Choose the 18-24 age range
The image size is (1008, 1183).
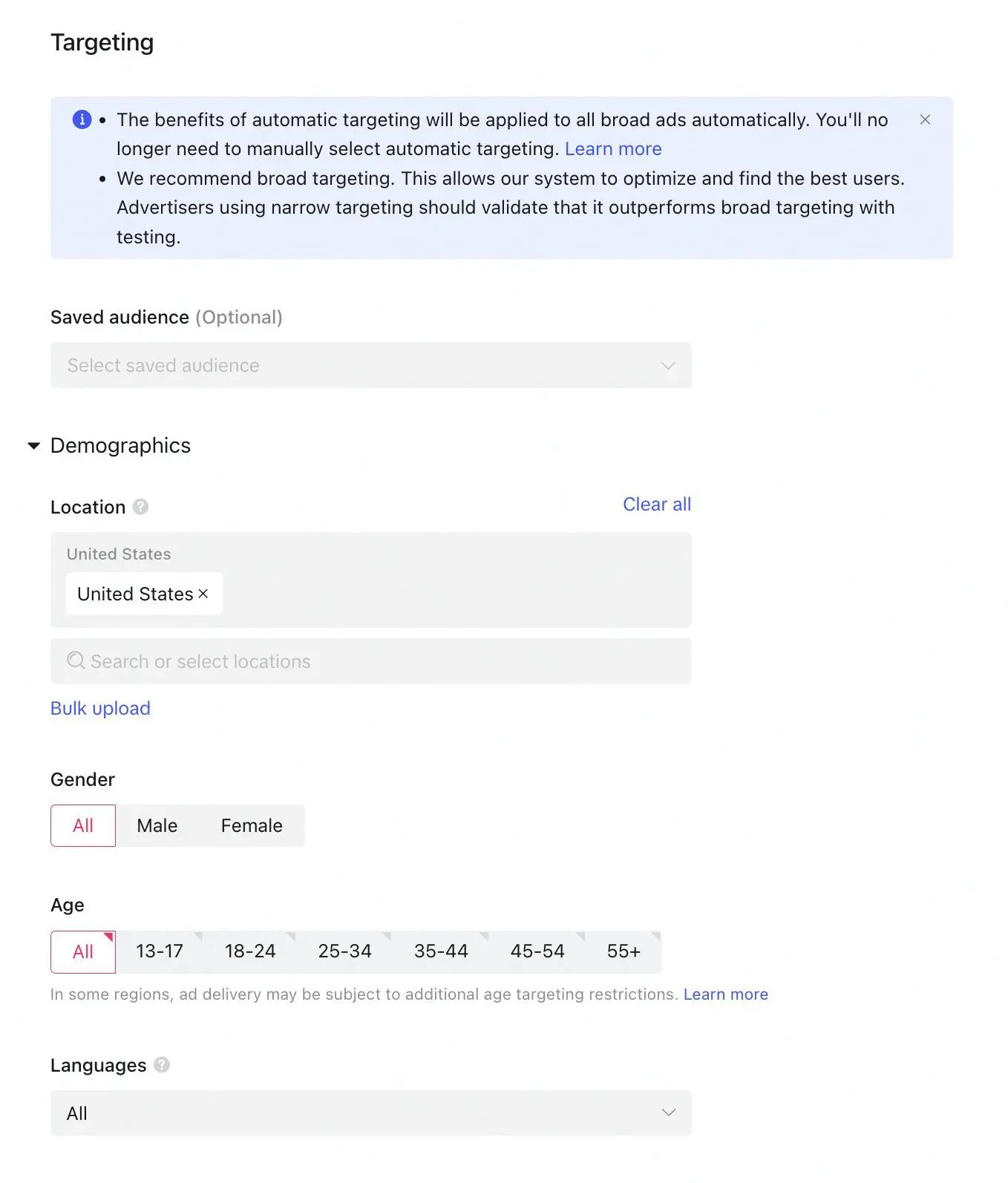point(250,951)
